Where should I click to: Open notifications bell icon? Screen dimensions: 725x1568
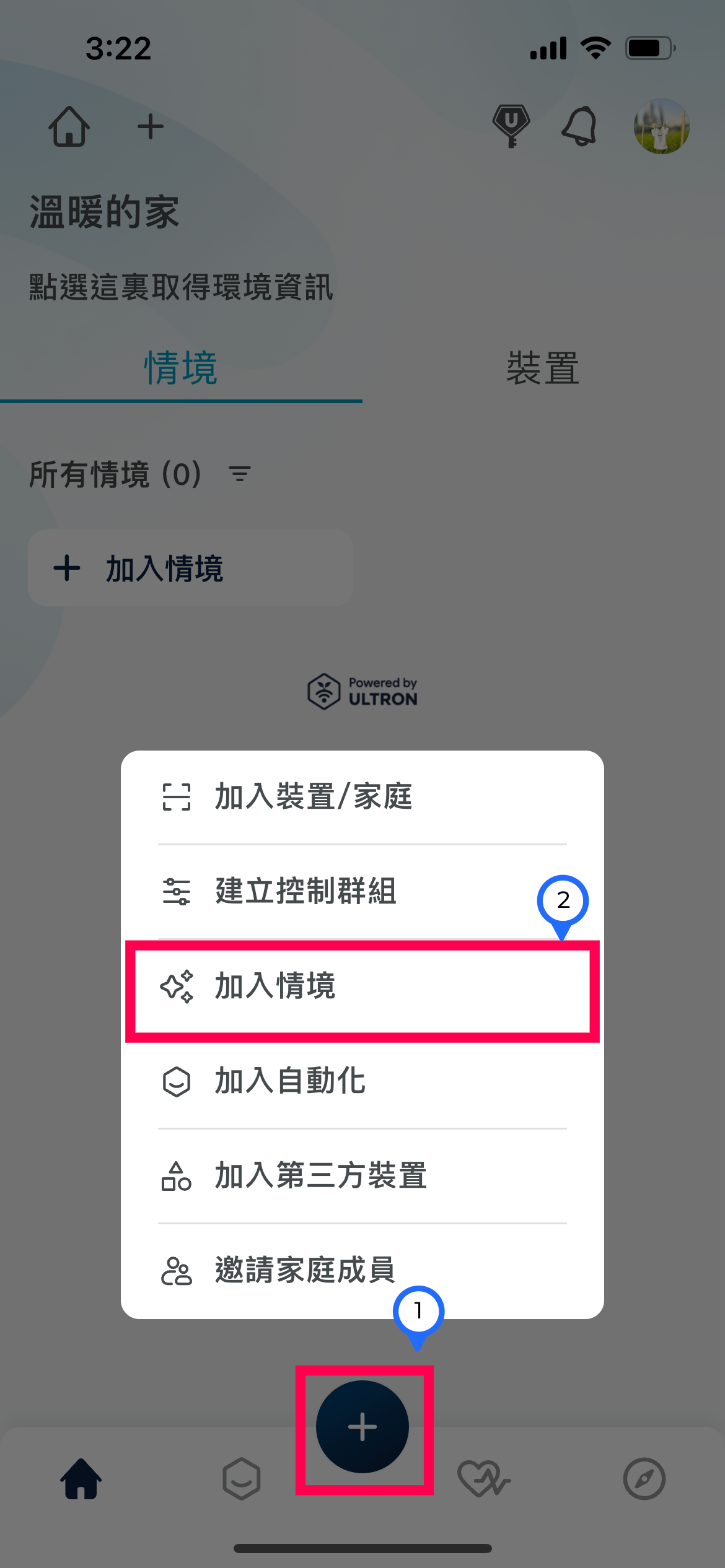pos(580,126)
